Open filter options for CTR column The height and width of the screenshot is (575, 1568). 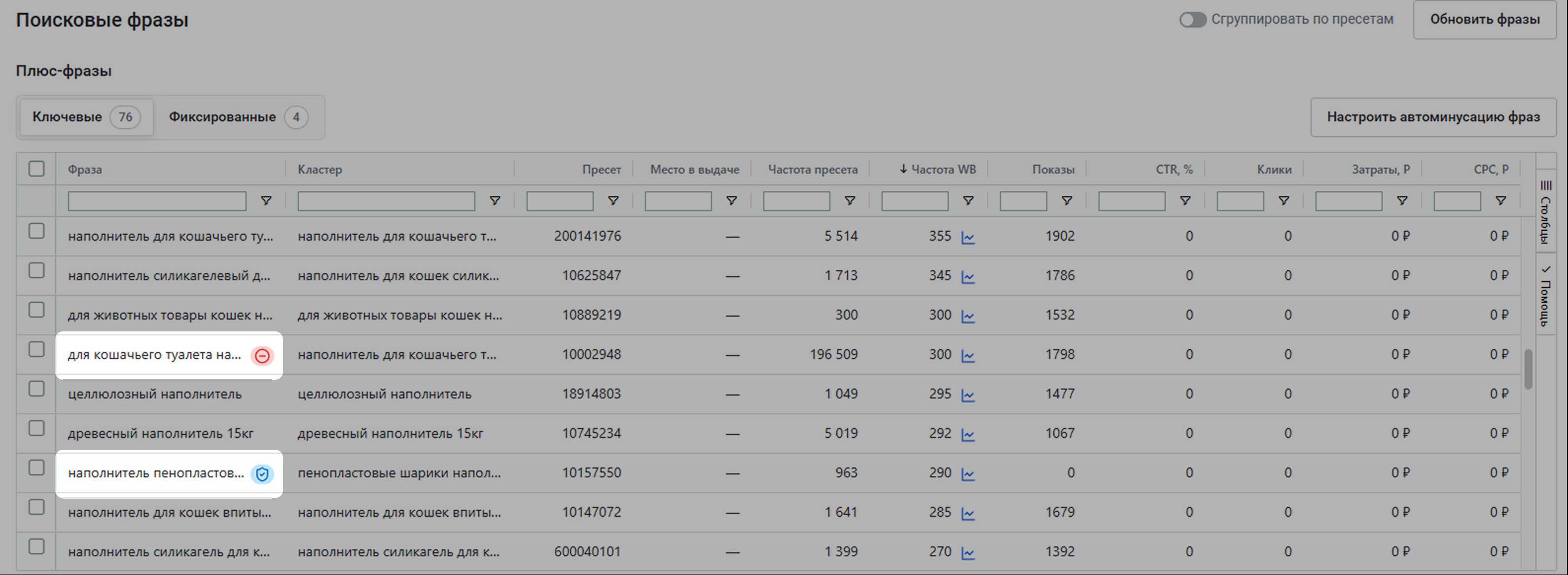pyautogui.click(x=1185, y=201)
